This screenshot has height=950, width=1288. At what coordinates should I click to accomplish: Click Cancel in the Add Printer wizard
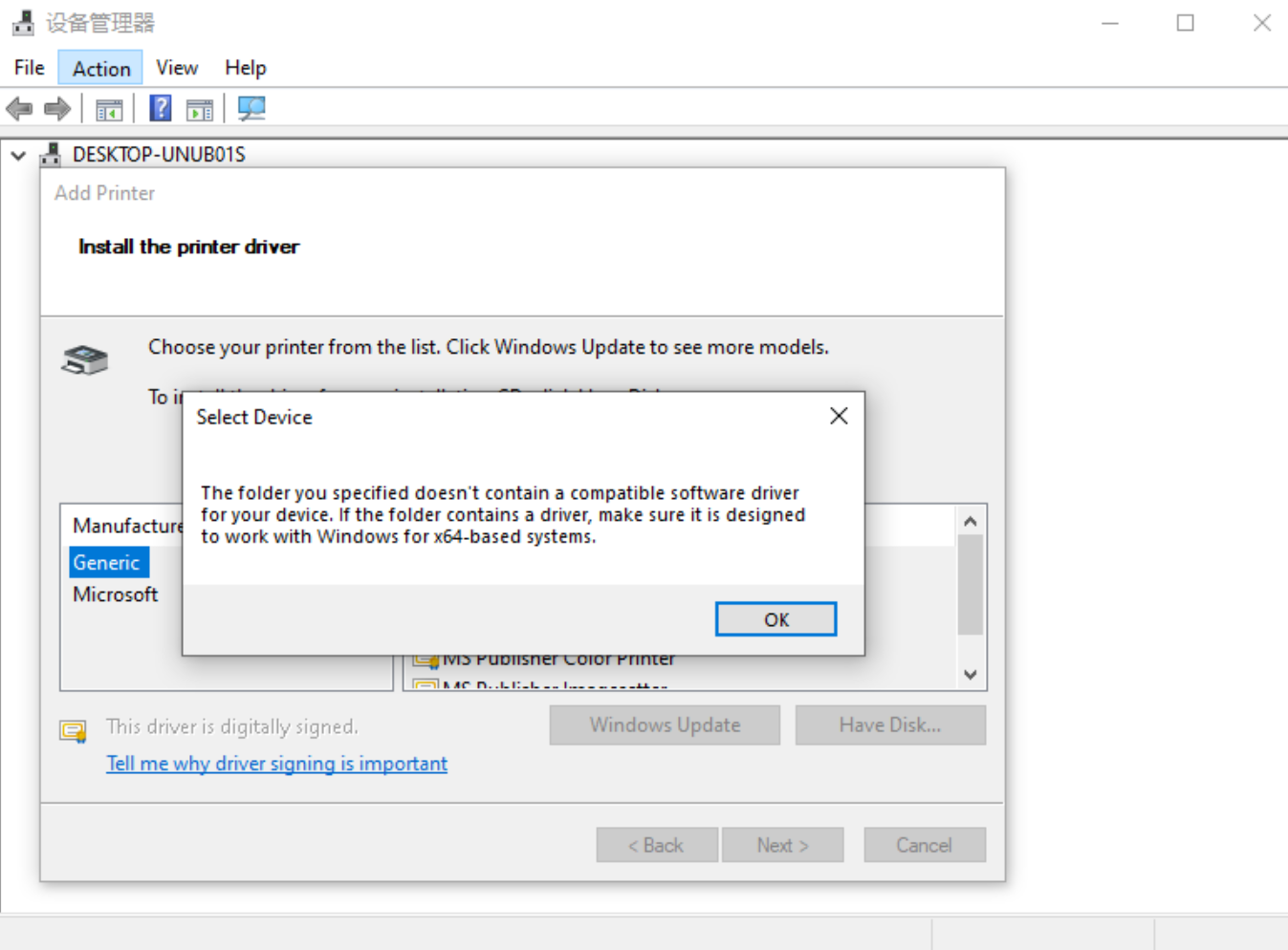pos(924,844)
